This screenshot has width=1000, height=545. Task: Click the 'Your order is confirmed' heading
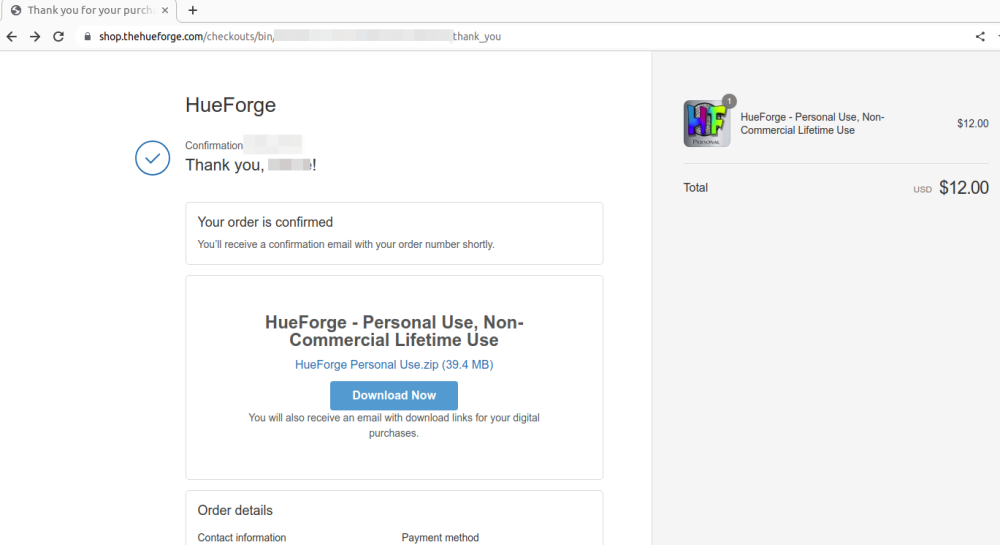point(265,222)
